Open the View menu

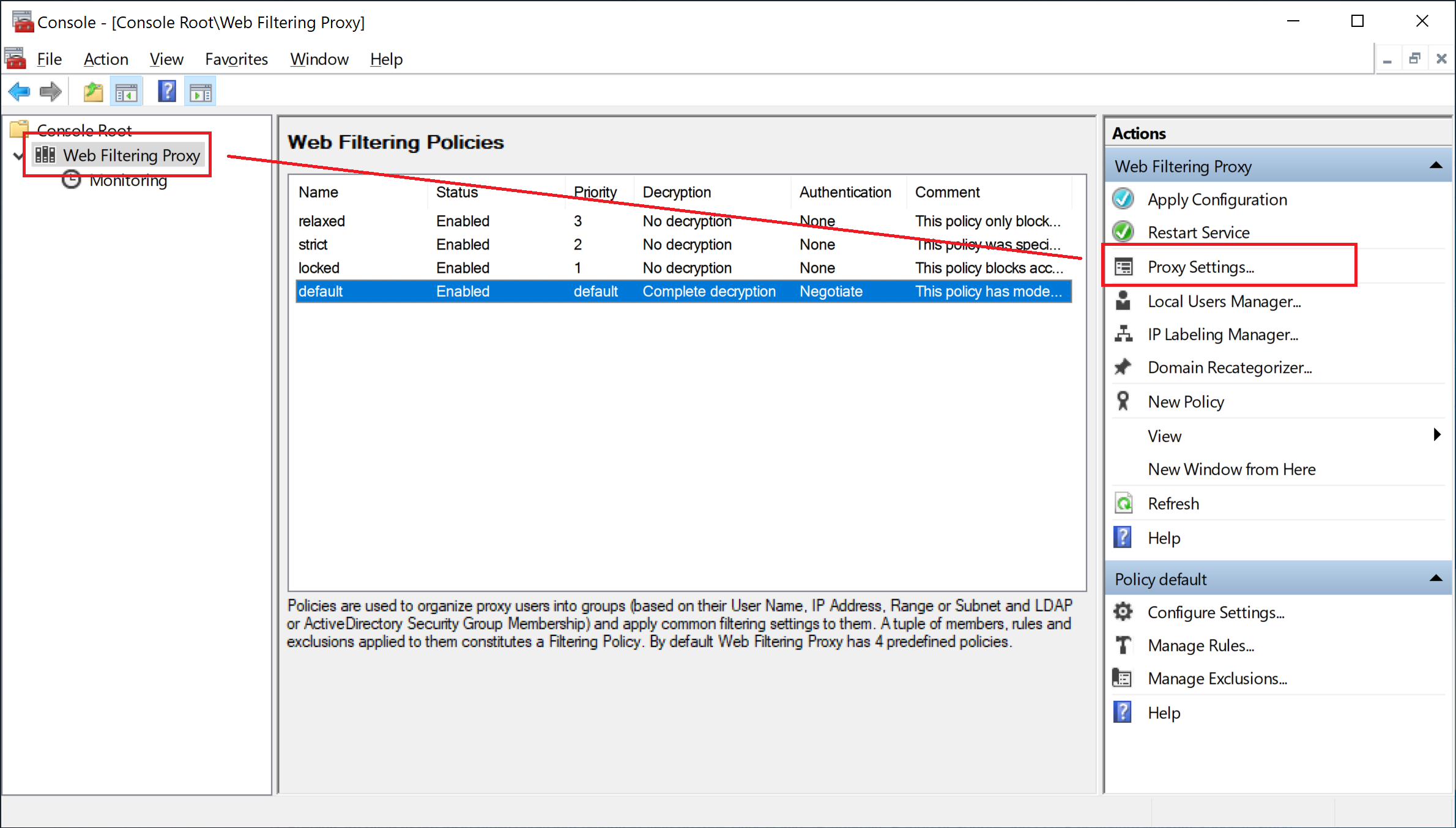(x=166, y=59)
